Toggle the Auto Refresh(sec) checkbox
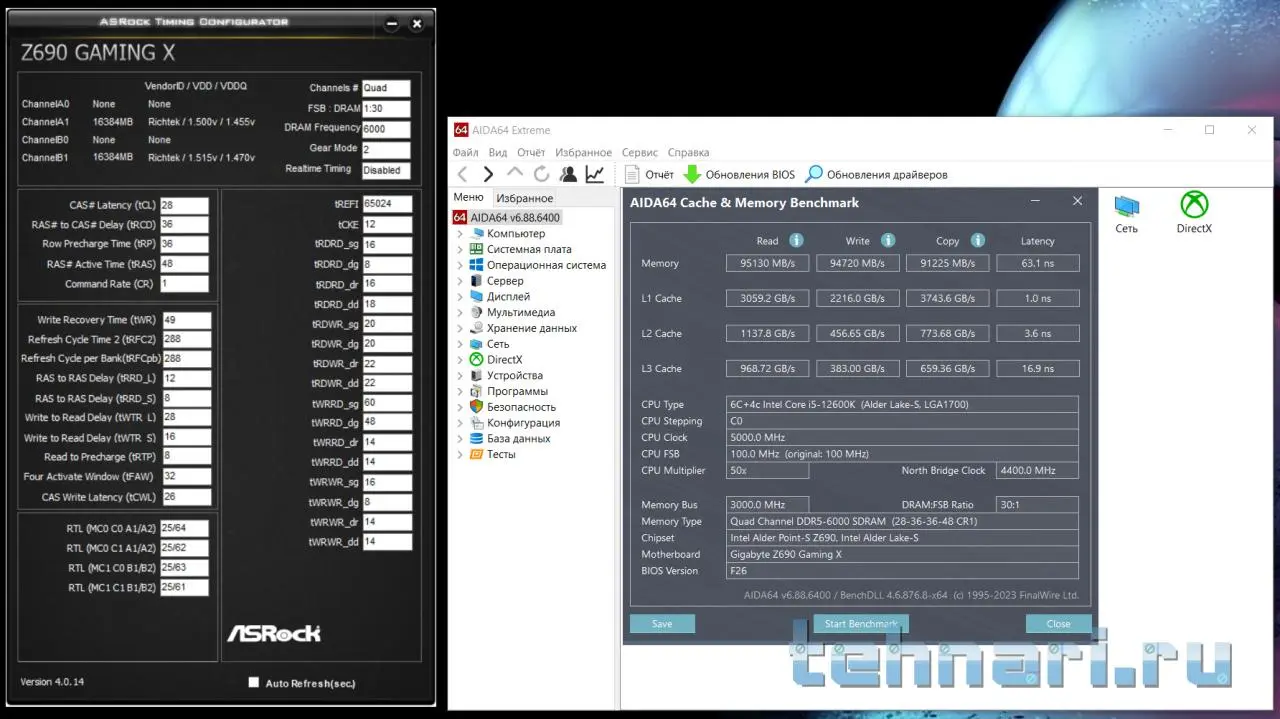Screen dimensions: 1280x719 click(x=253, y=682)
